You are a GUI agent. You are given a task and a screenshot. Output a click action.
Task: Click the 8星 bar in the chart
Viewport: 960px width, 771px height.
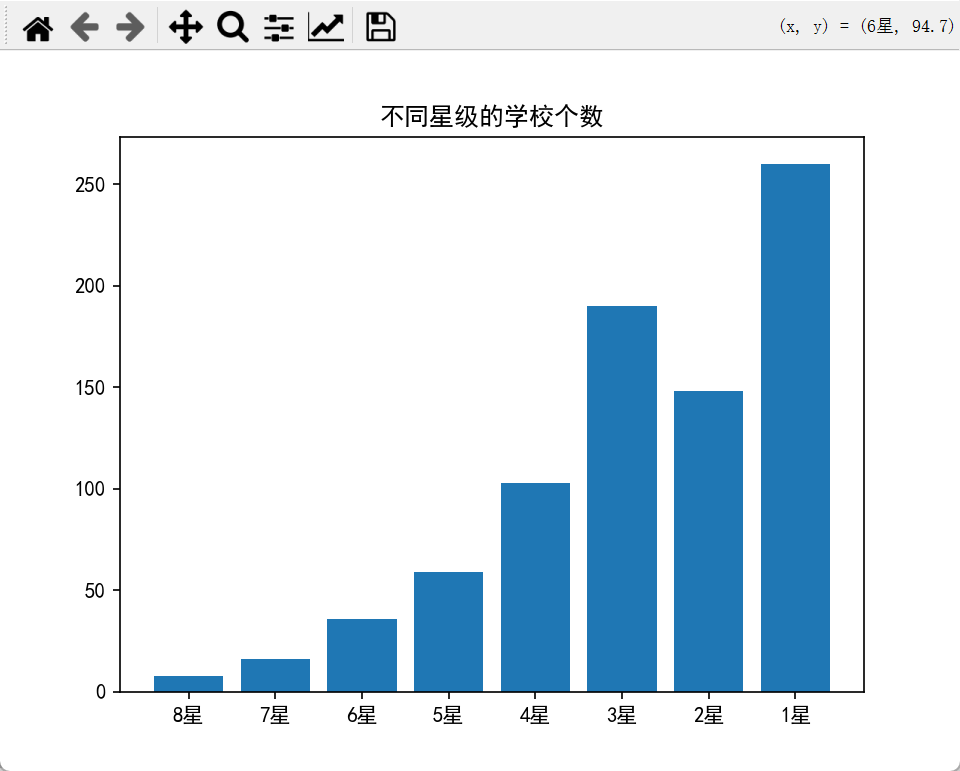coord(189,683)
